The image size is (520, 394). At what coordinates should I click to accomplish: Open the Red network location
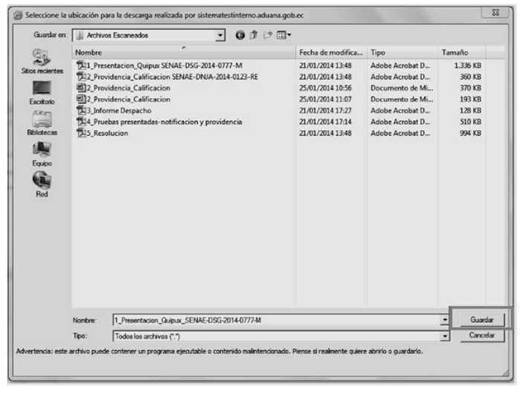coord(42,184)
